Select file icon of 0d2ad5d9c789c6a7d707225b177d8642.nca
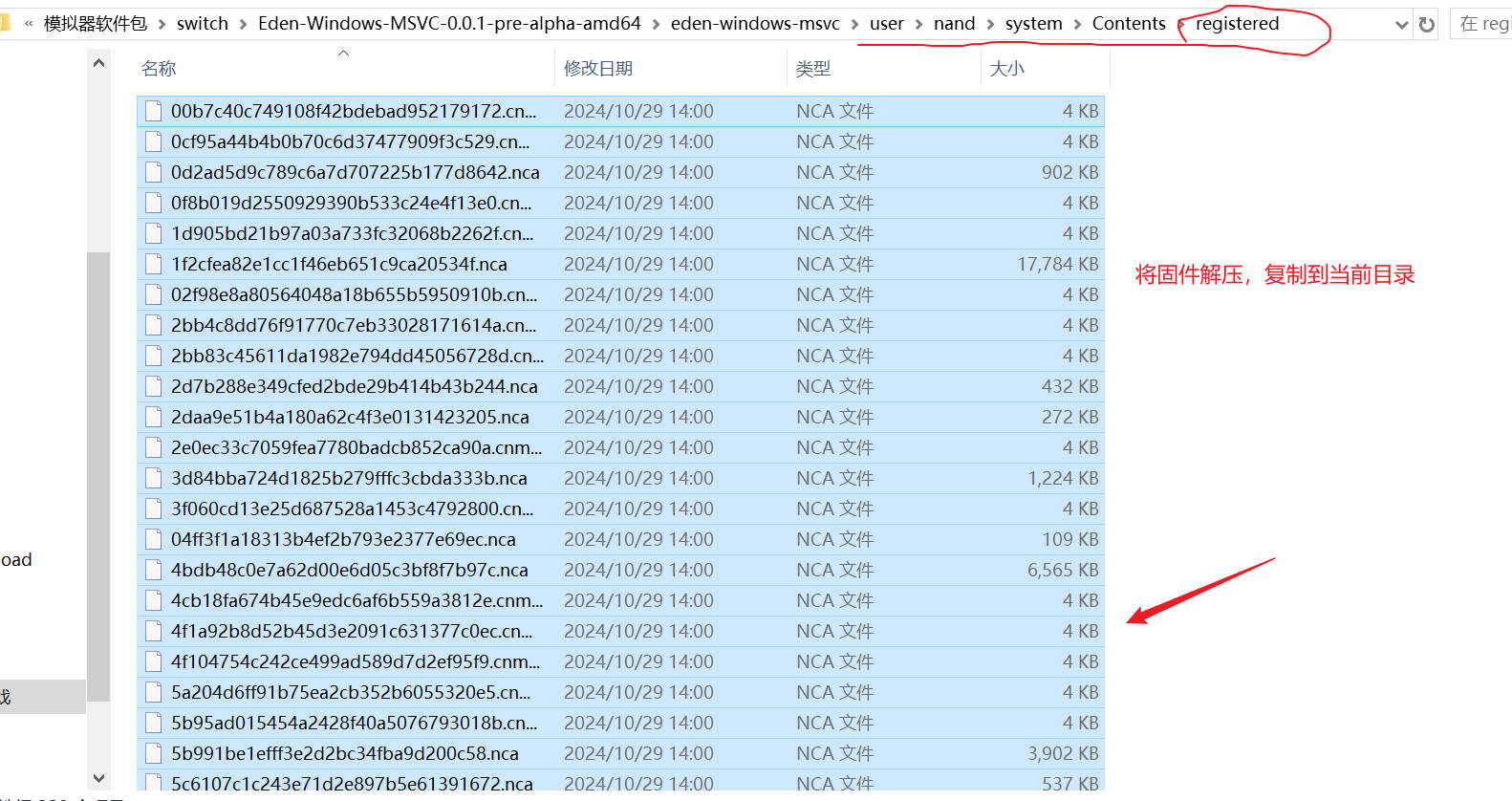 tap(153, 172)
